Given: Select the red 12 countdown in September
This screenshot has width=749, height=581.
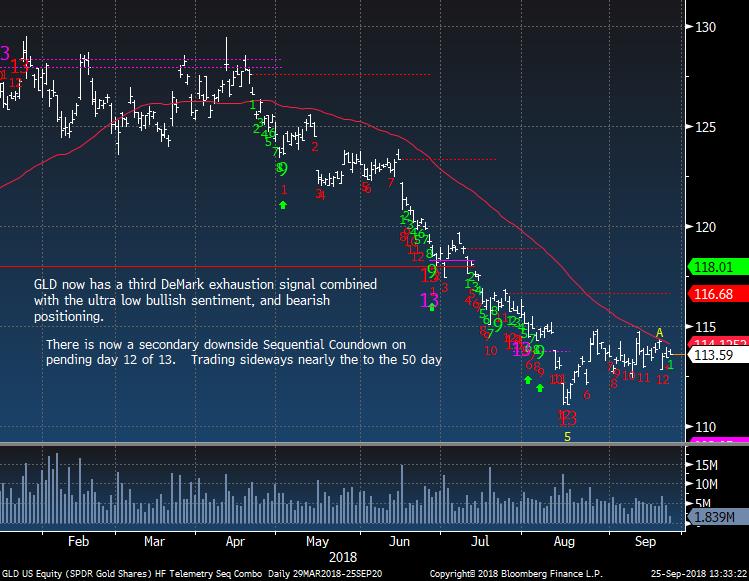Looking at the screenshot, I should (662, 379).
